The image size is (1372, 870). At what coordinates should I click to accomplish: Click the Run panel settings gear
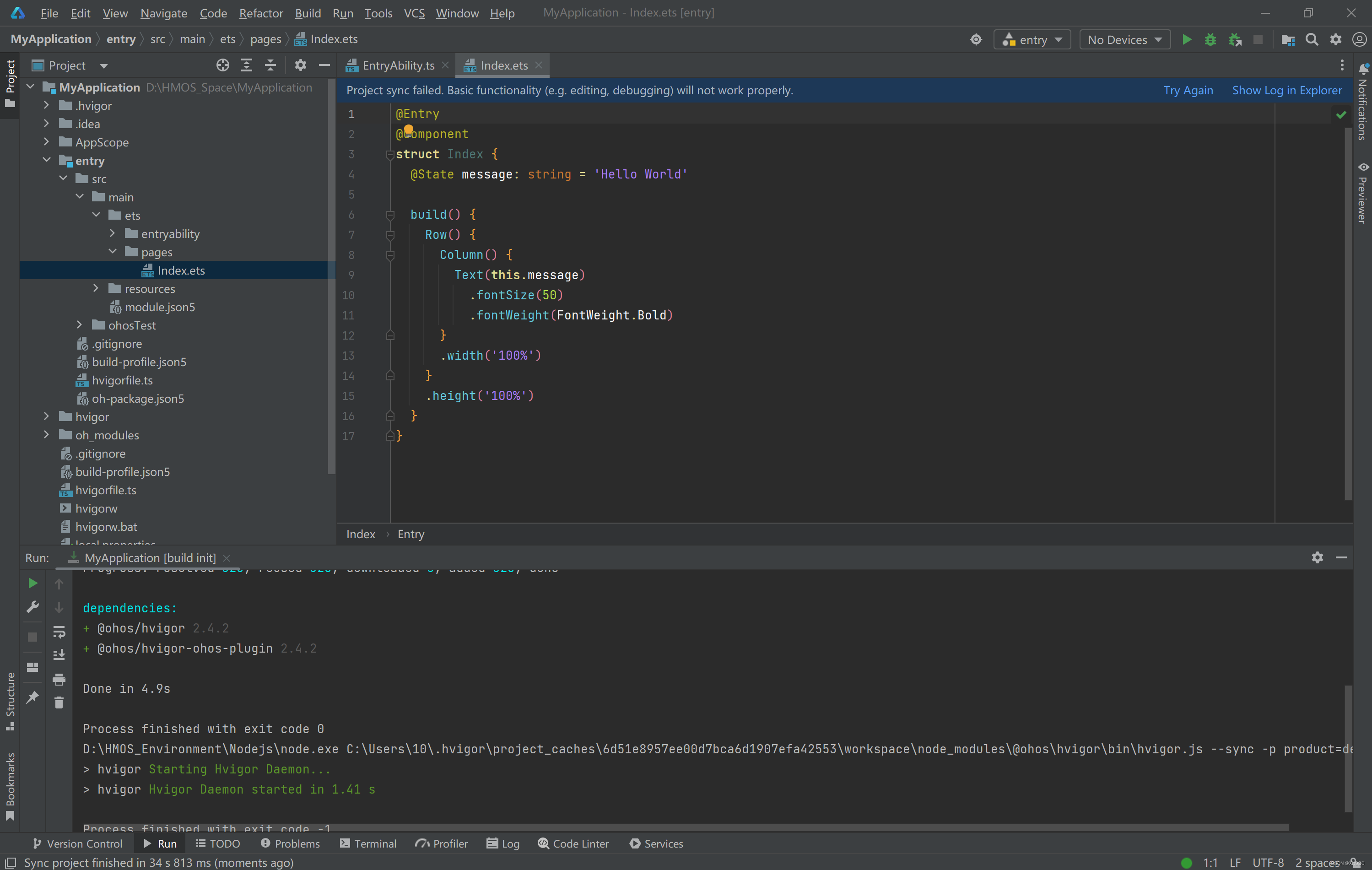point(1317,557)
